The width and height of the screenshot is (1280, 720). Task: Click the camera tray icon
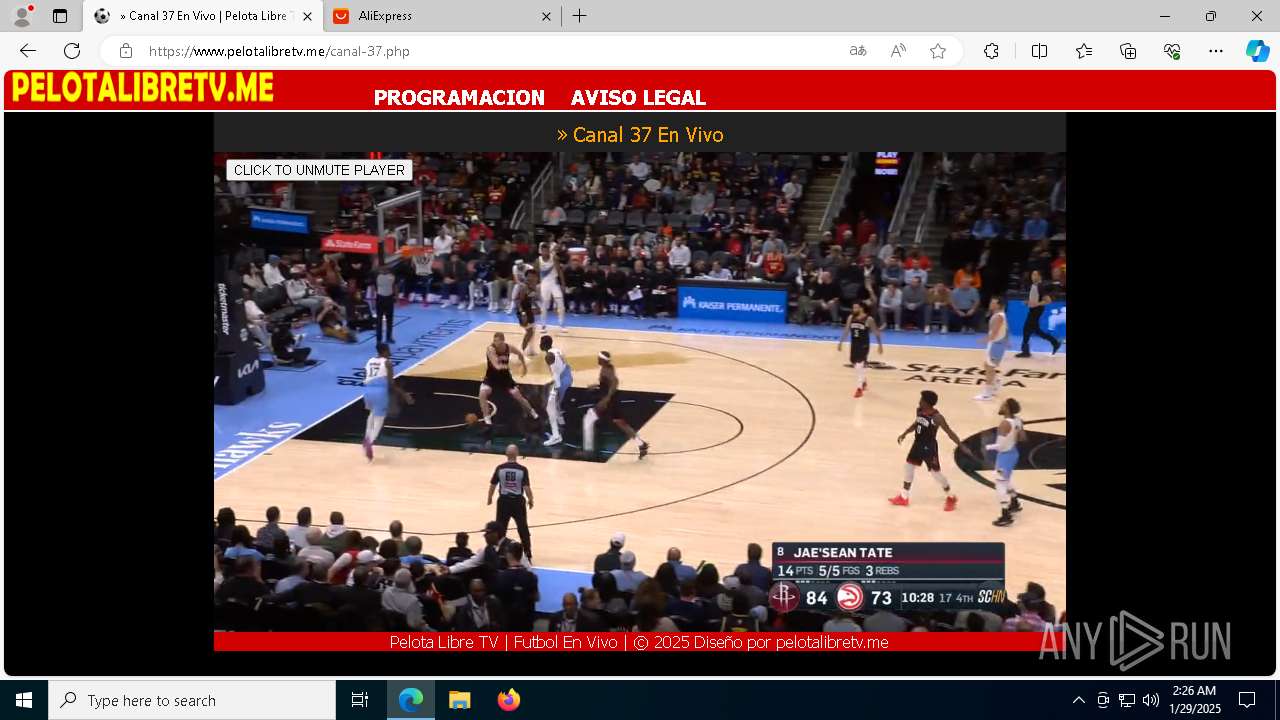[x=1103, y=700]
